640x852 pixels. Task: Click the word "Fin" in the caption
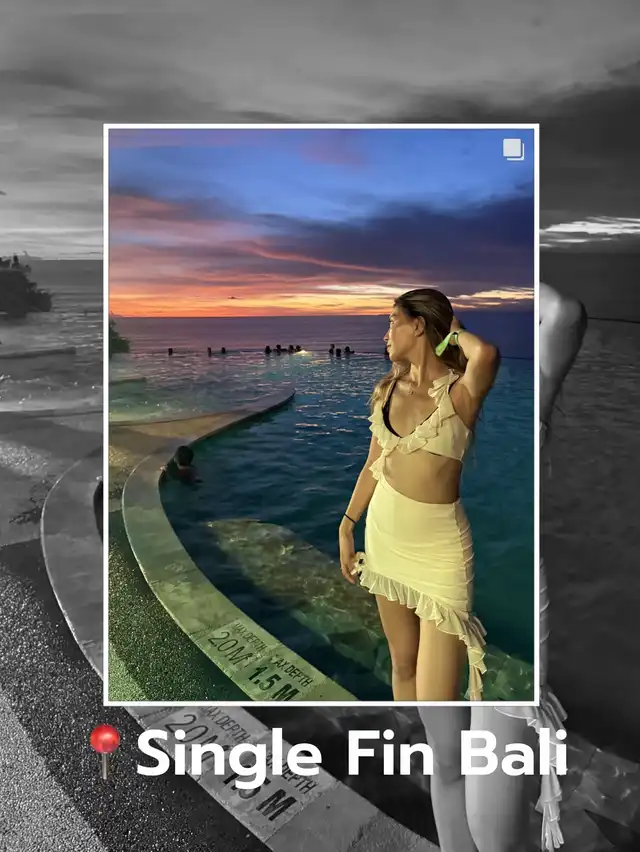tap(390, 753)
